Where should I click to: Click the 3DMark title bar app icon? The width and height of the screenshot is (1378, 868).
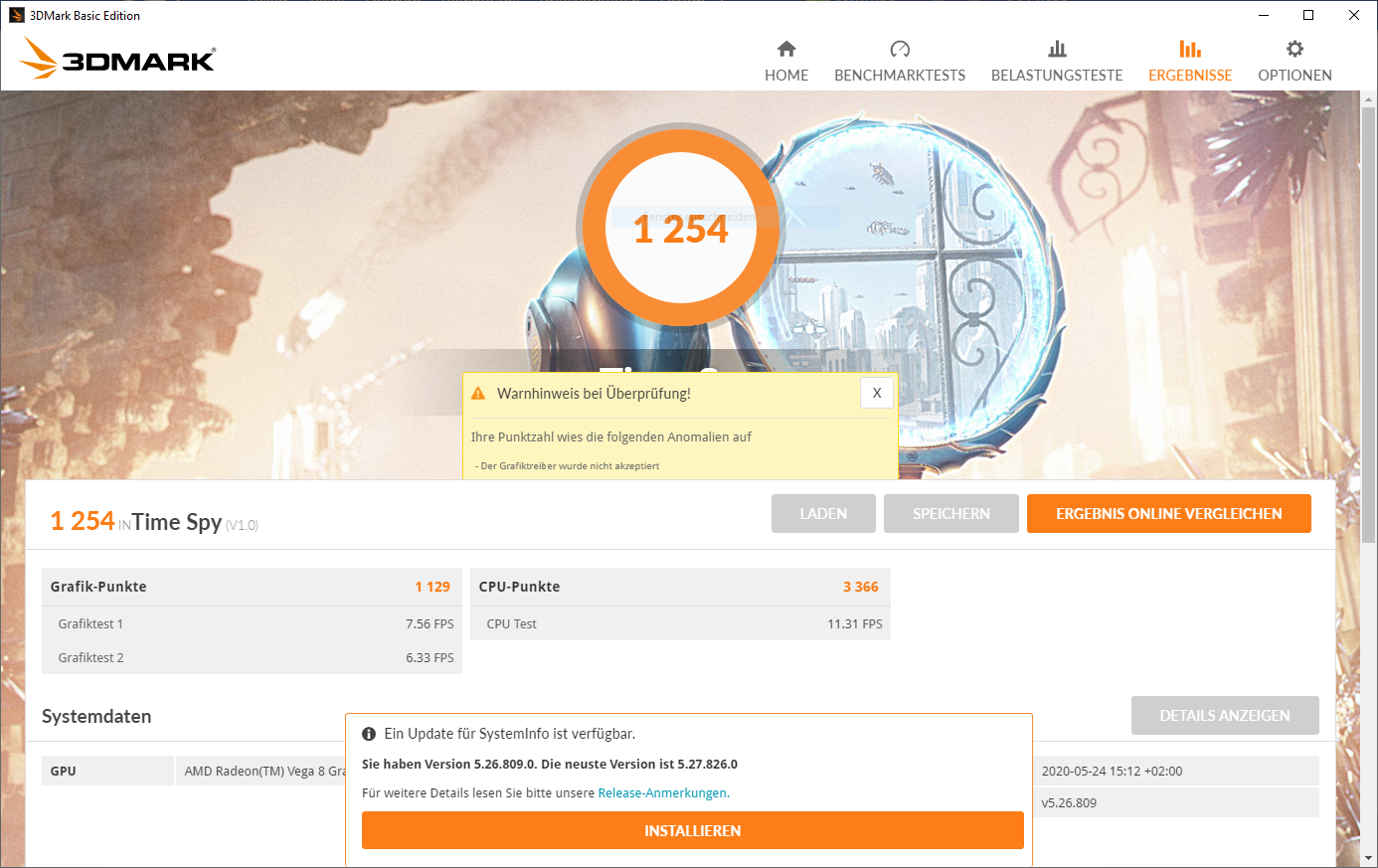16,15
